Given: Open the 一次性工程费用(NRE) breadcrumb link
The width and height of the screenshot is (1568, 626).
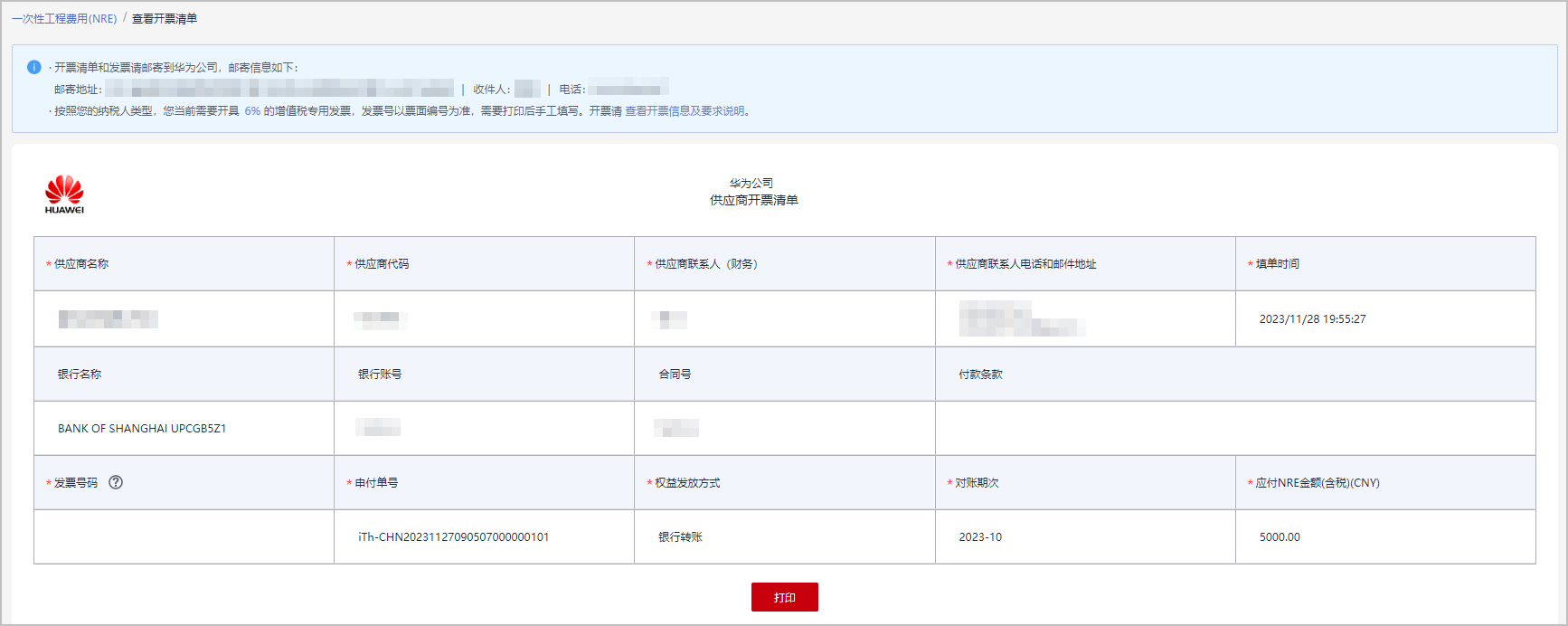Looking at the screenshot, I should pos(64,18).
